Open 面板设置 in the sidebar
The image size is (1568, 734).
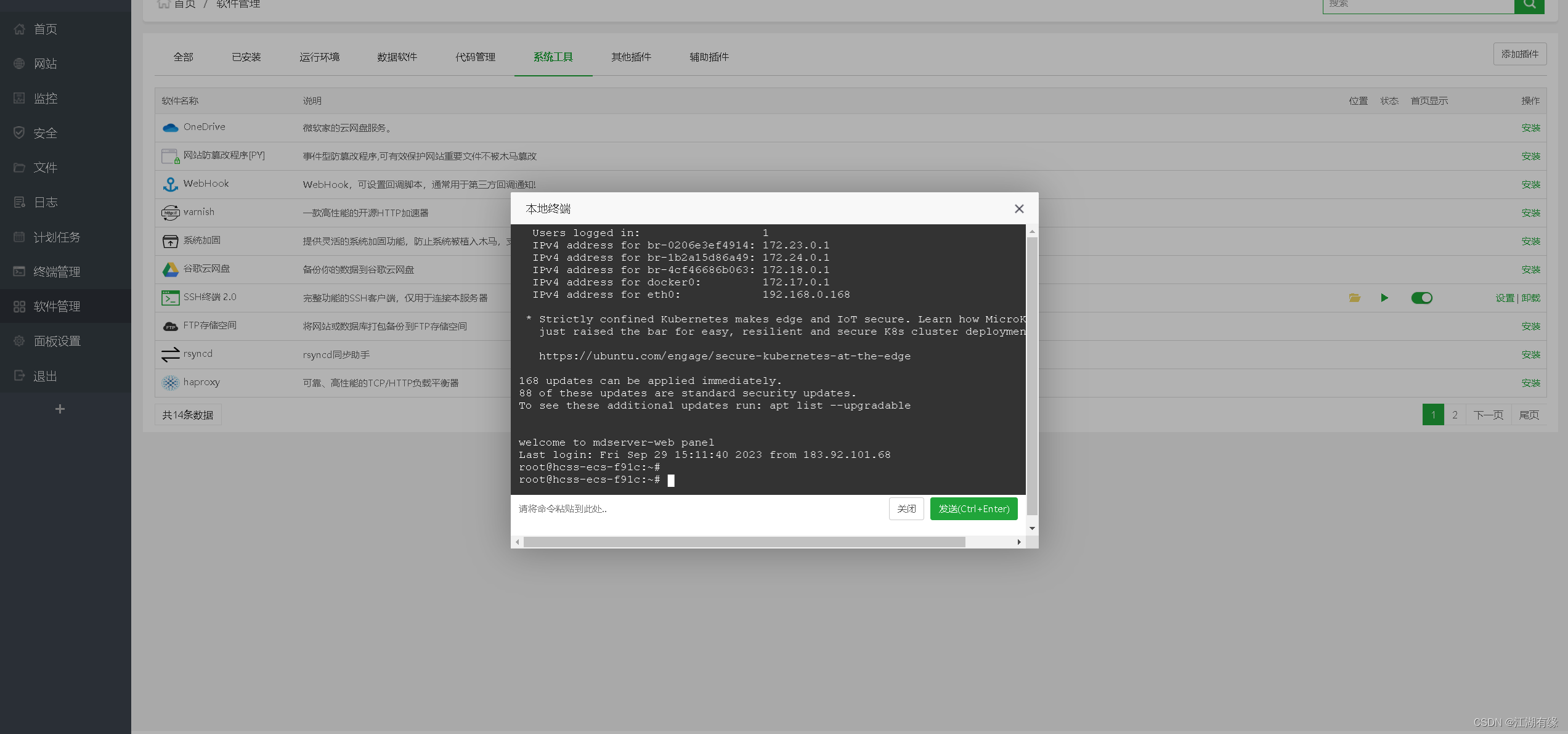point(57,341)
